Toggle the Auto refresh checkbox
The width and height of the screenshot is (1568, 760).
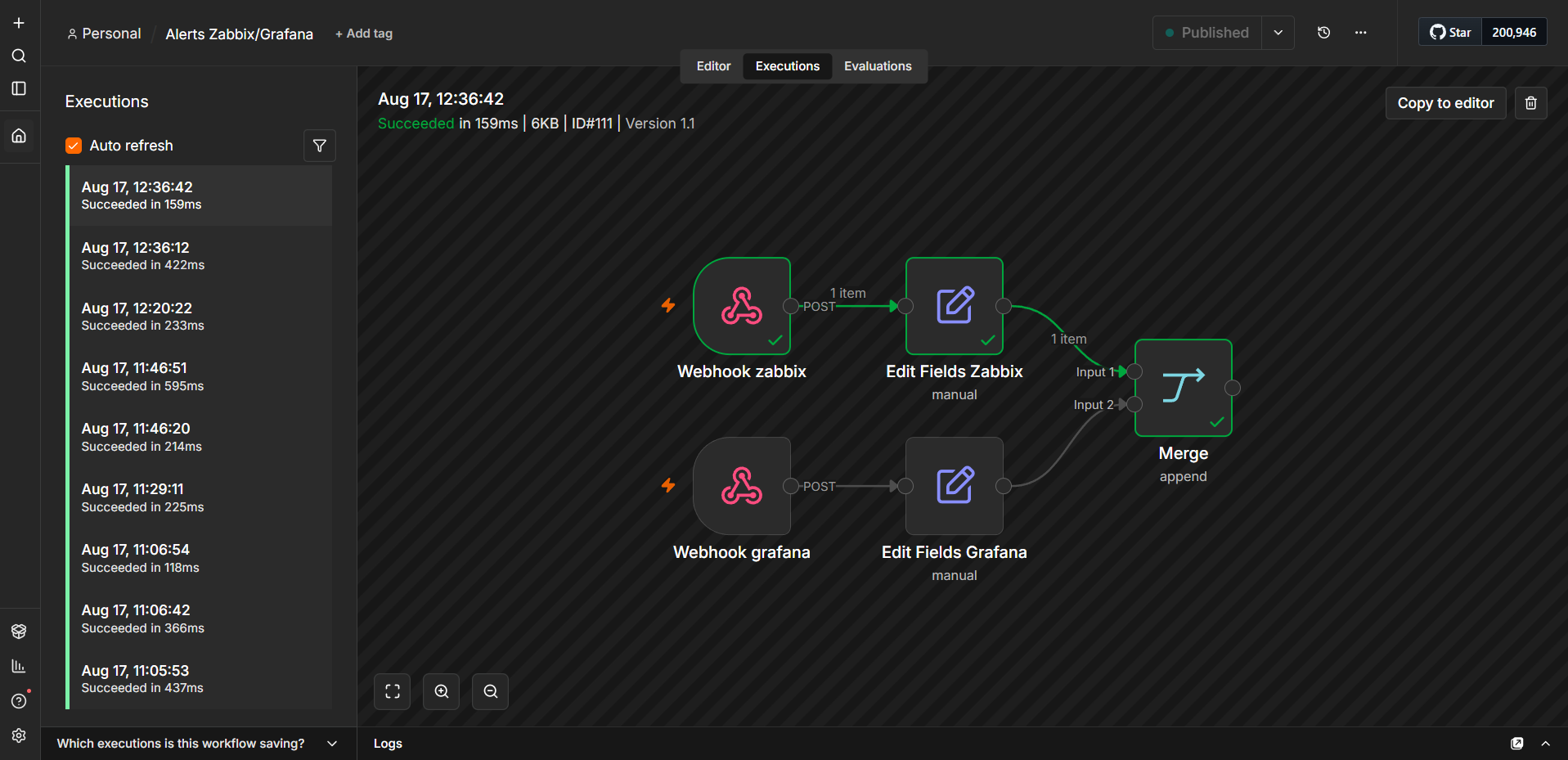coord(74,146)
